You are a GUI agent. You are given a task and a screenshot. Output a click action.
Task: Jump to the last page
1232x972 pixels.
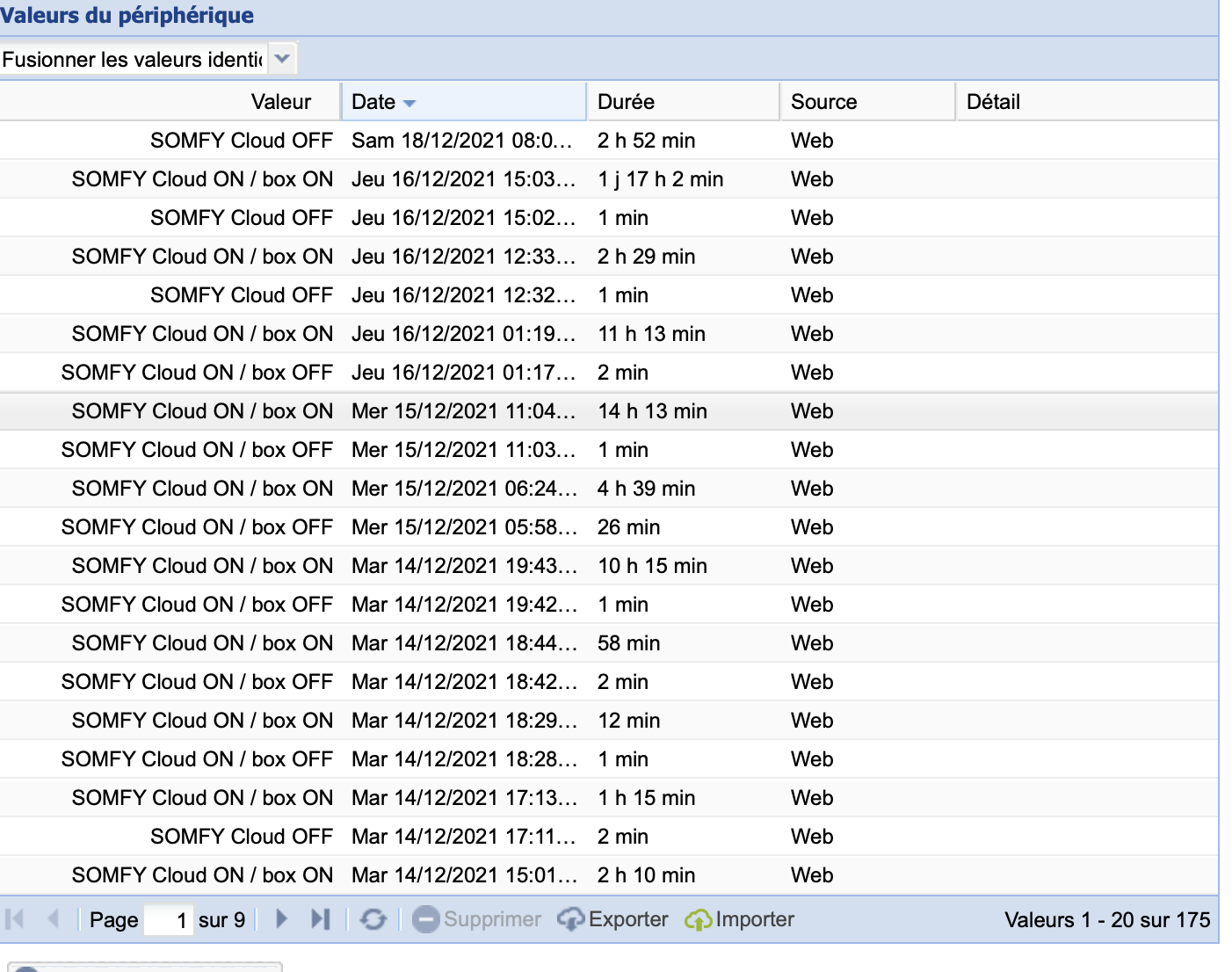point(321,919)
